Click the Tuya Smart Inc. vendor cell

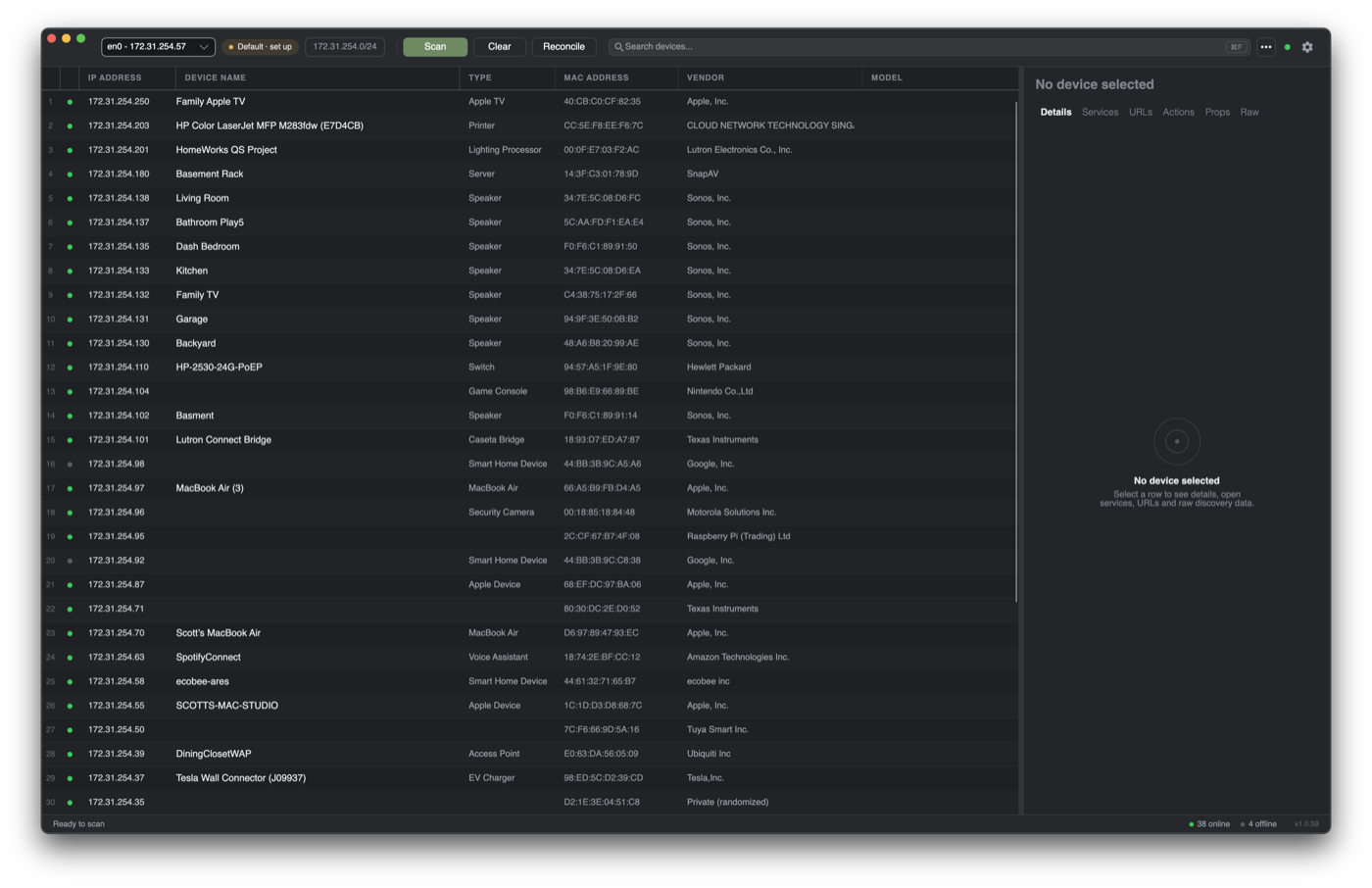tap(717, 730)
